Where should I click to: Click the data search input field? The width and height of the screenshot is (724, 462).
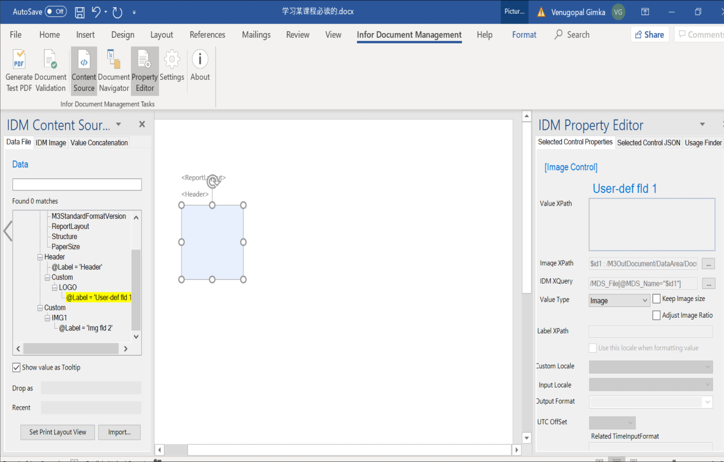coord(77,185)
